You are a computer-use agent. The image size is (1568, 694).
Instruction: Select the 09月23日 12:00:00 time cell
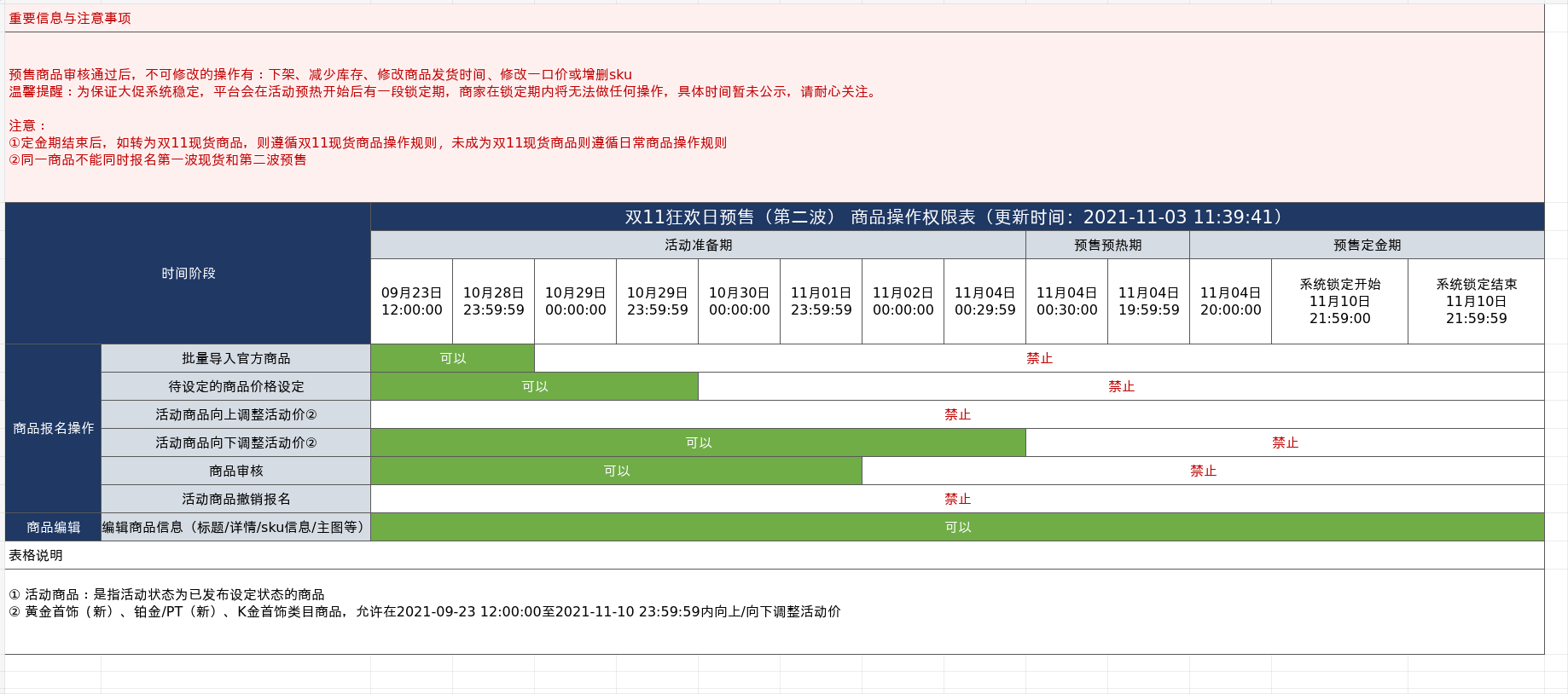point(411,301)
